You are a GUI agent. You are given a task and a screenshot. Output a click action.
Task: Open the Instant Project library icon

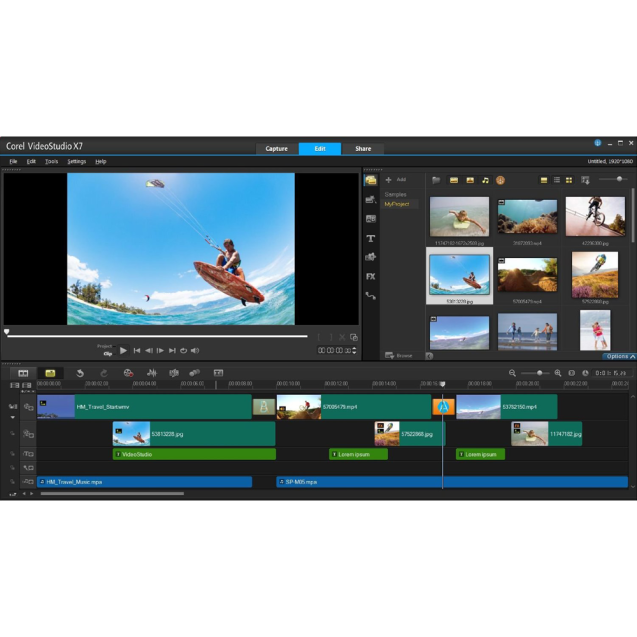(x=370, y=200)
